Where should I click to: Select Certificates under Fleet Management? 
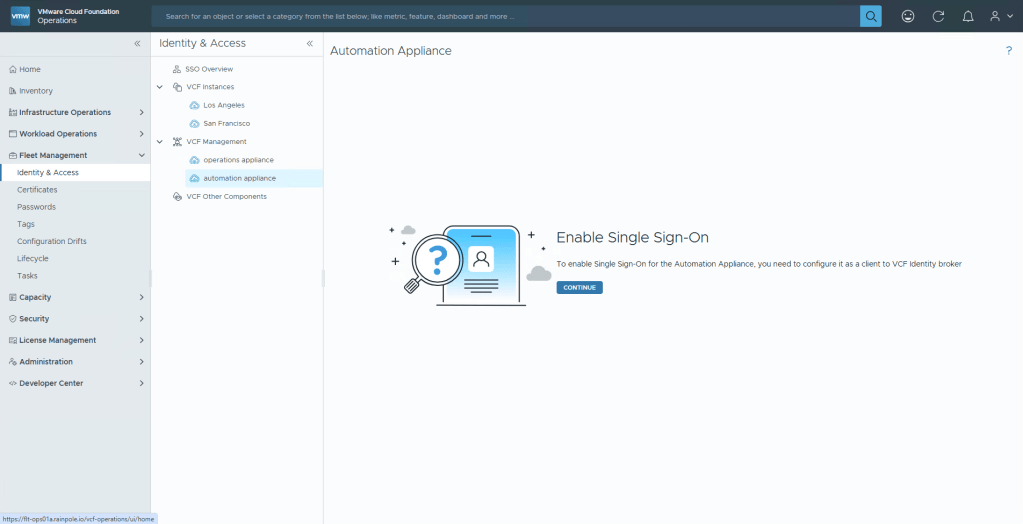click(37, 190)
